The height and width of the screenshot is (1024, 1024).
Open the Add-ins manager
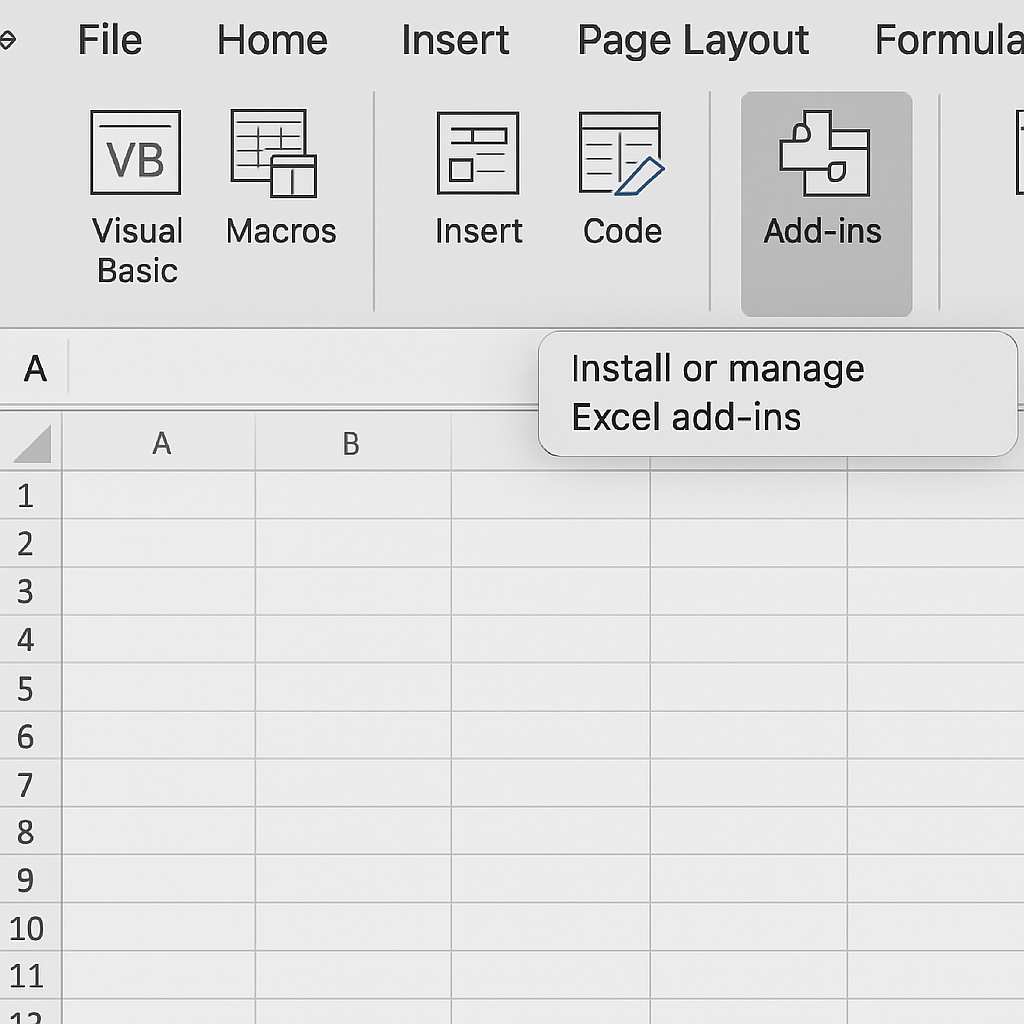tap(826, 203)
